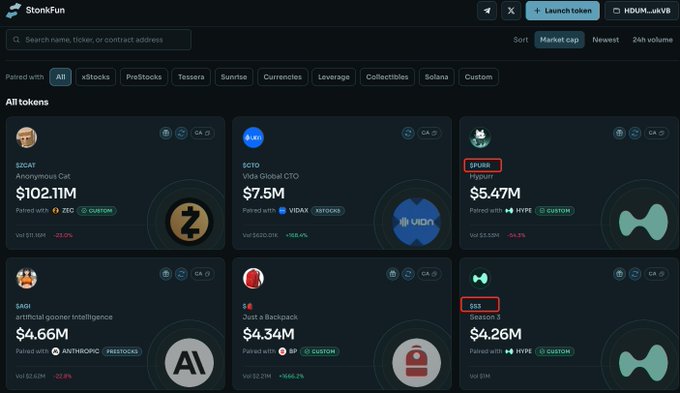Copy contract address on $ZCAT card
Screen dimensions: 680x393
203,133
